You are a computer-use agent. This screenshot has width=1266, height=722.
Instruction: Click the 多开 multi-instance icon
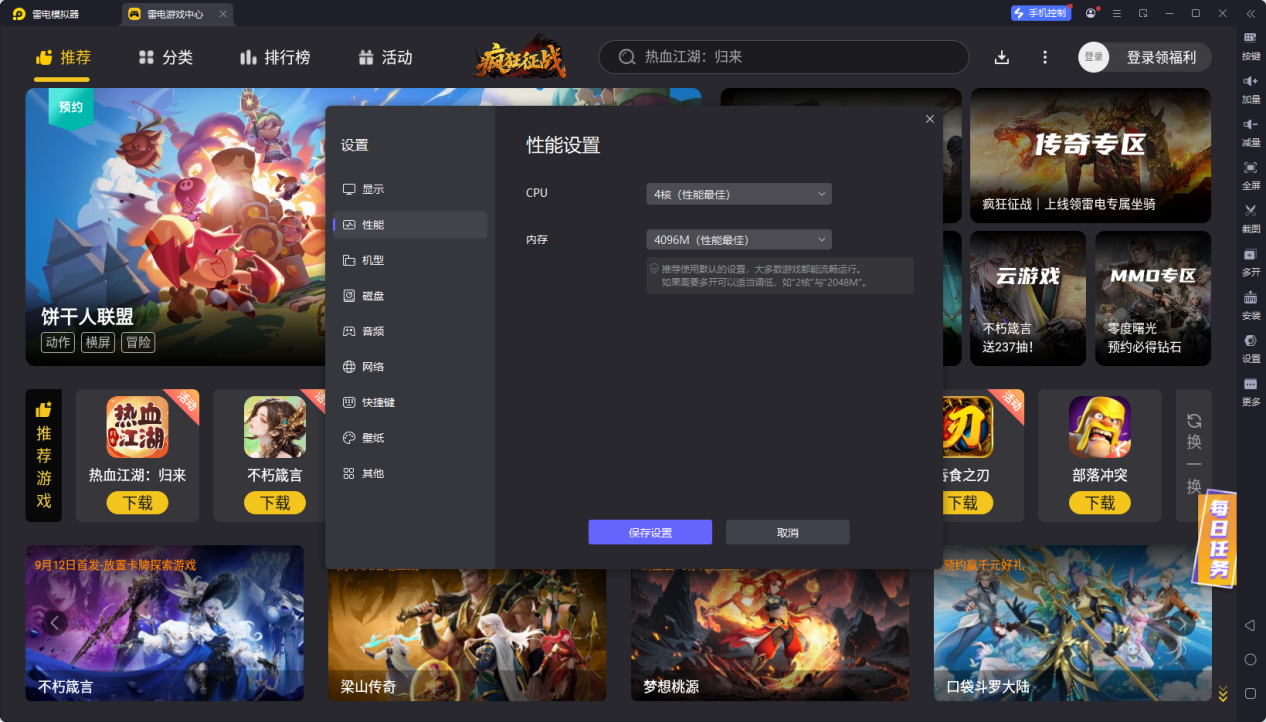click(1251, 261)
